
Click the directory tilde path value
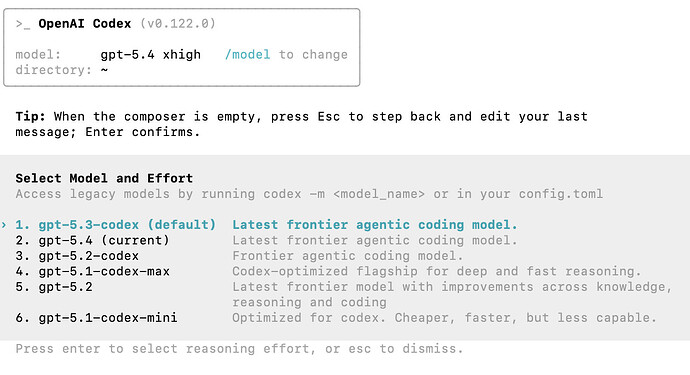pos(104,70)
